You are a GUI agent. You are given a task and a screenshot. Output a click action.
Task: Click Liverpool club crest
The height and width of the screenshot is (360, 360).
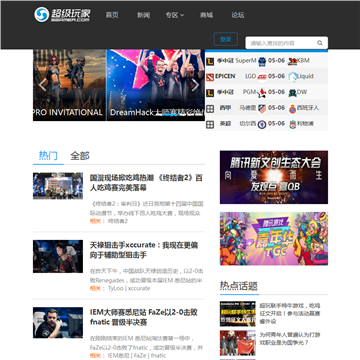point(293,124)
